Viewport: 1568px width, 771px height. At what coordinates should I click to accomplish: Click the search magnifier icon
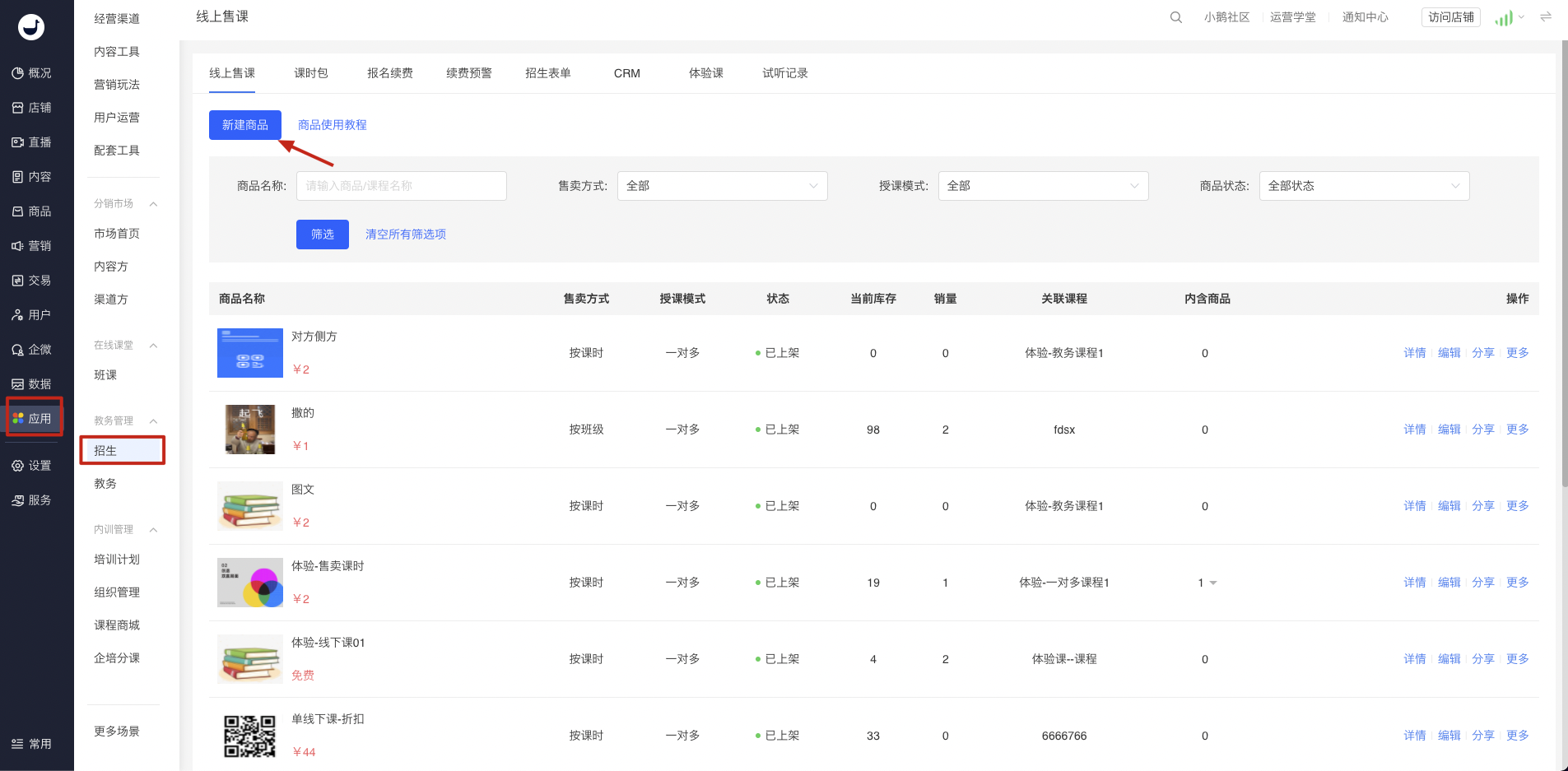point(1176,17)
